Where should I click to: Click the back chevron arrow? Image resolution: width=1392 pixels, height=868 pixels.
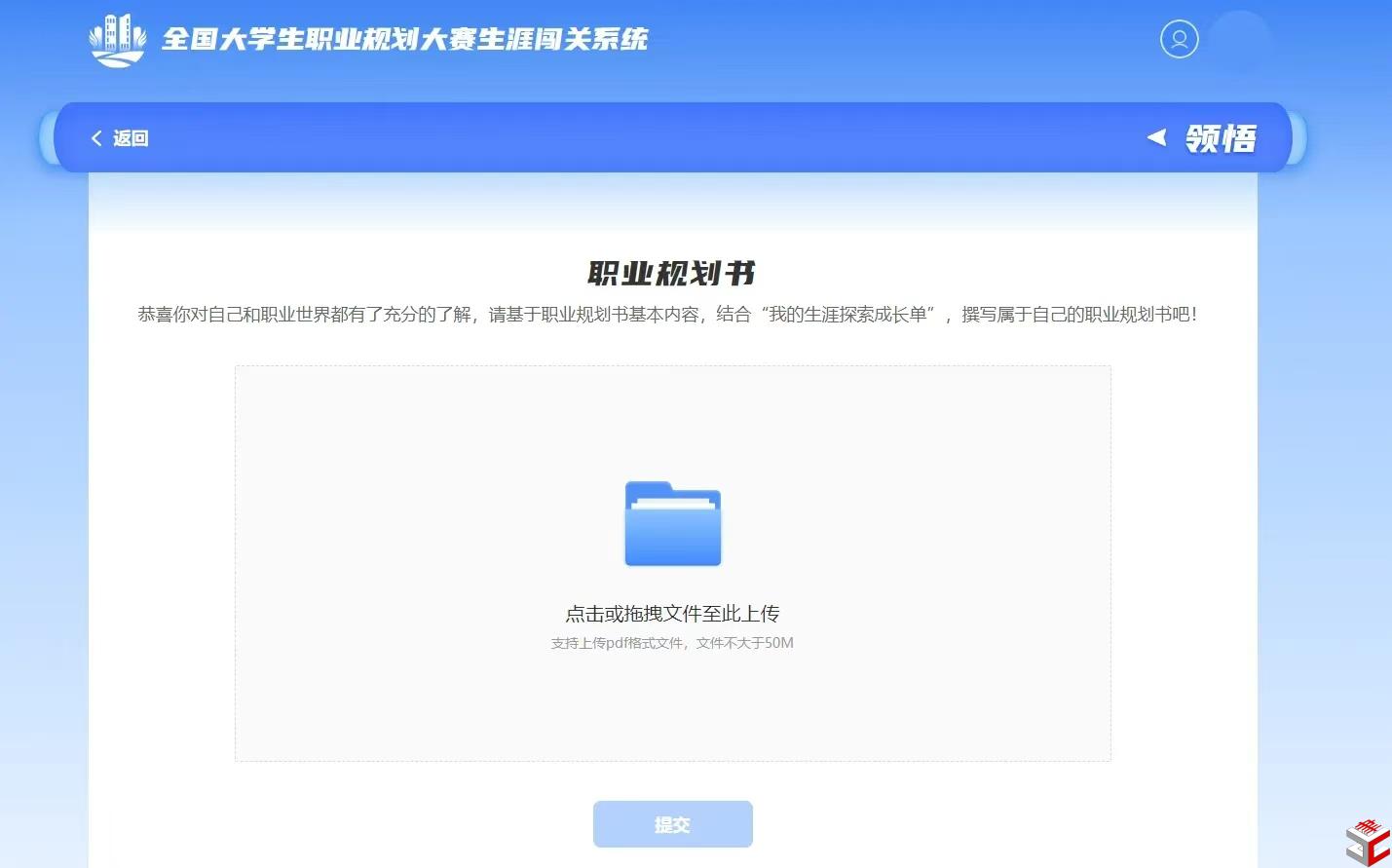96,138
